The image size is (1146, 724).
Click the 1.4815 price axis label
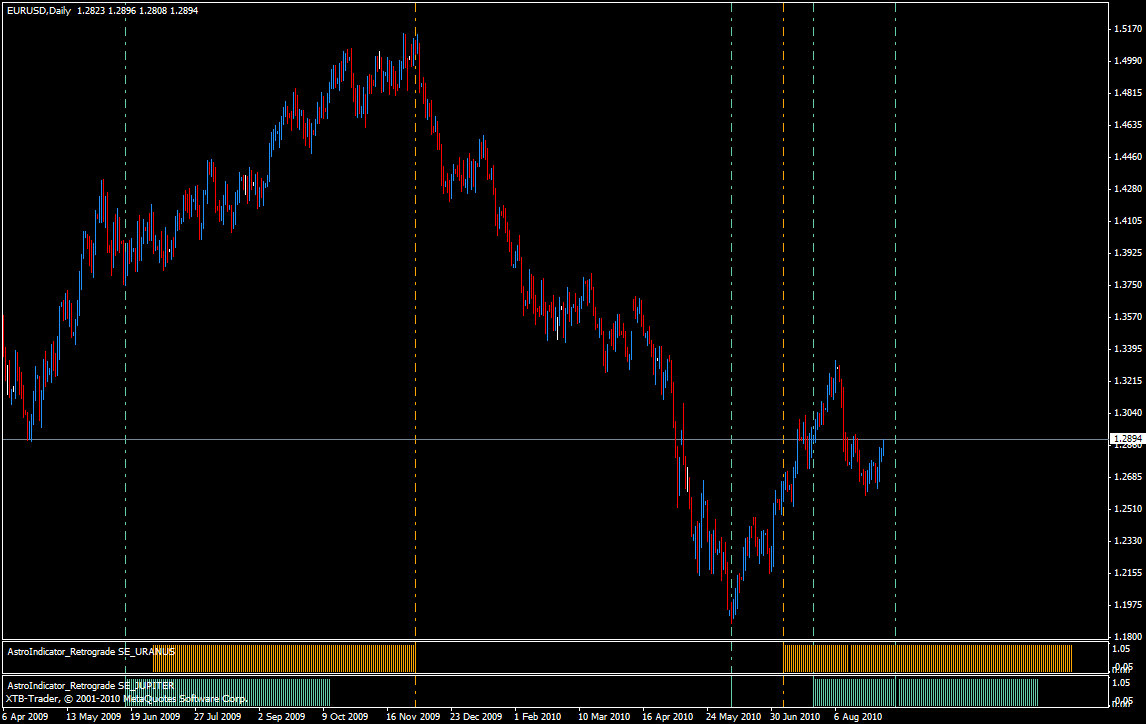(1128, 93)
